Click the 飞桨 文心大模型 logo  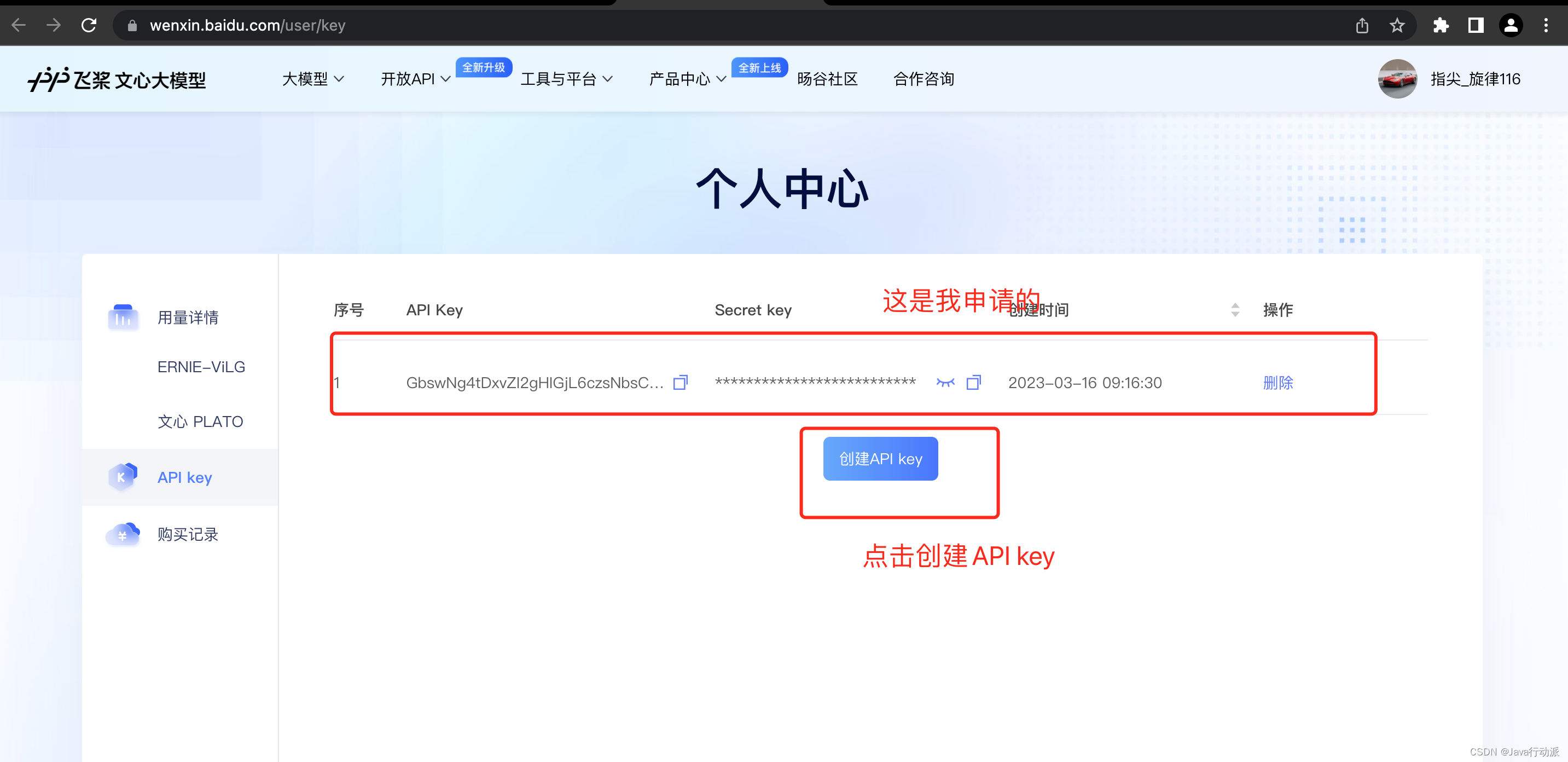tap(117, 79)
